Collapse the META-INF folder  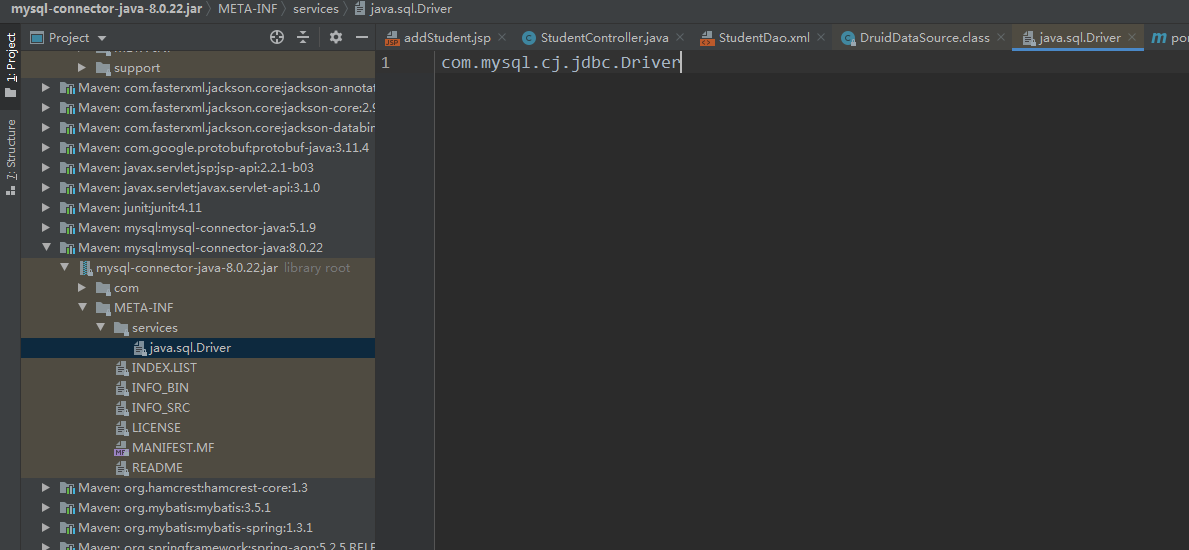click(x=82, y=307)
